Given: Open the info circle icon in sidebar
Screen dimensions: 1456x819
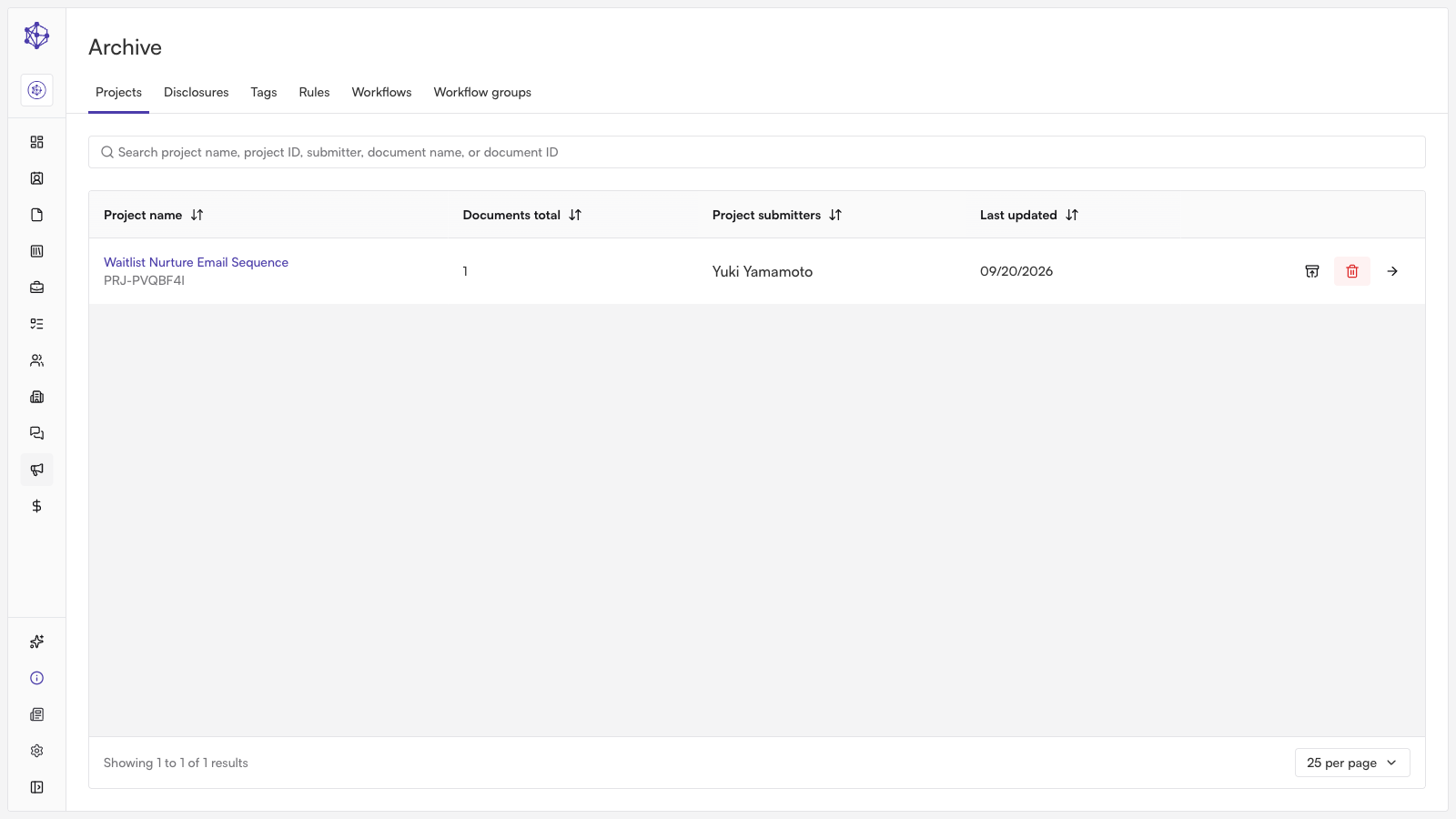Looking at the screenshot, I should coord(37,678).
